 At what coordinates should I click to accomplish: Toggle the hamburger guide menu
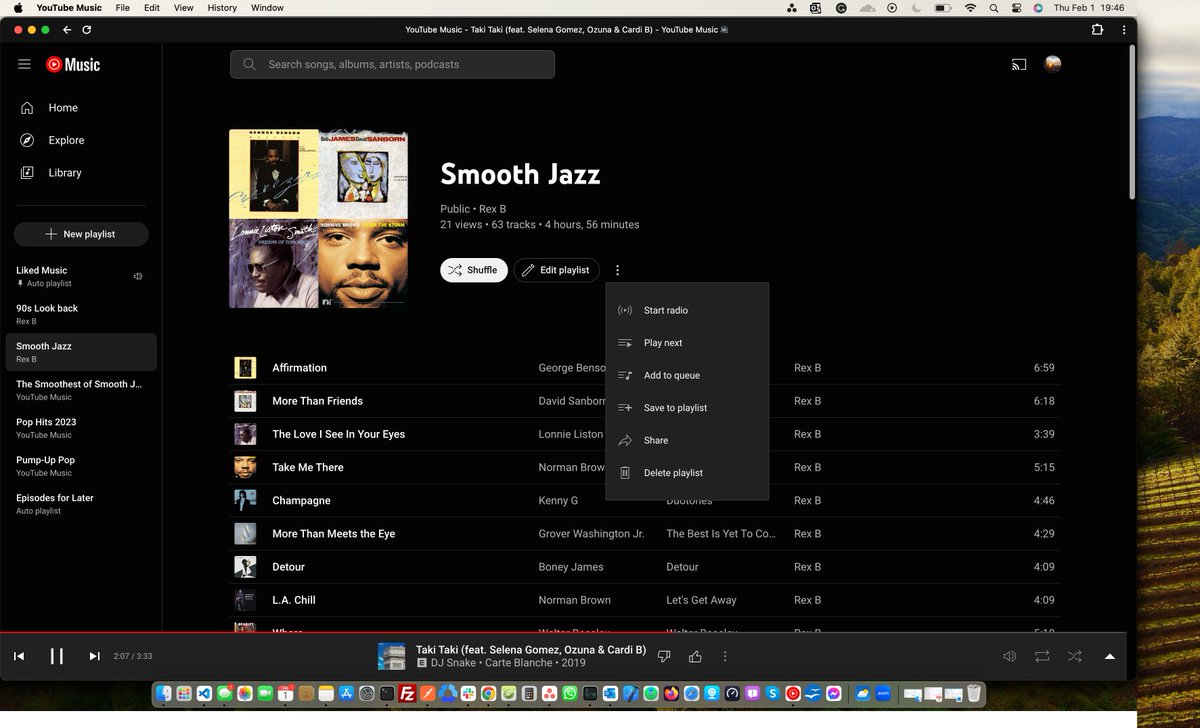[x=24, y=64]
